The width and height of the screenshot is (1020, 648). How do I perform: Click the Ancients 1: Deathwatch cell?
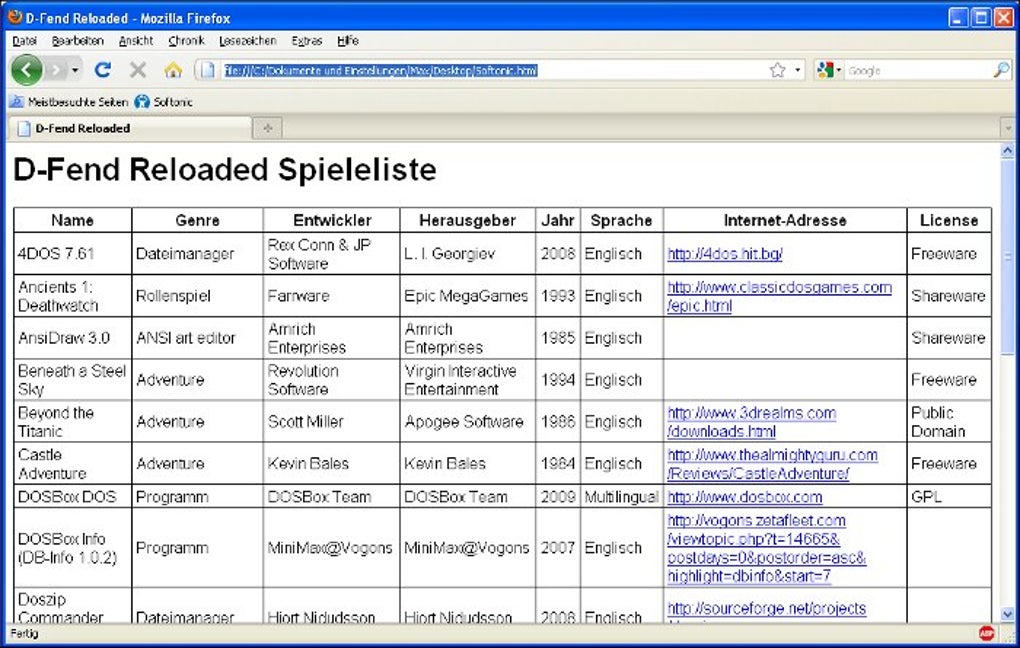[72, 296]
